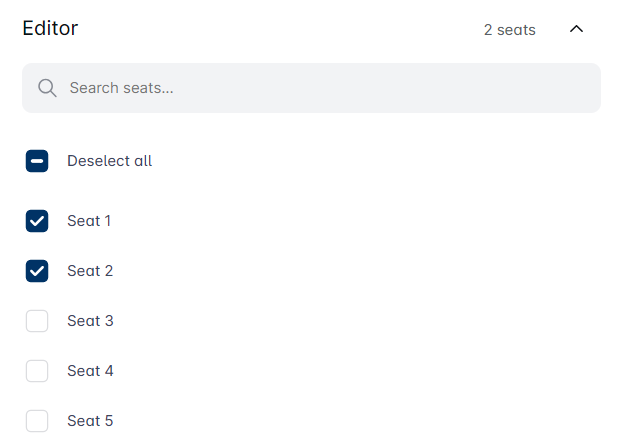
Task: Click the magnifier search icon
Action: click(46, 88)
